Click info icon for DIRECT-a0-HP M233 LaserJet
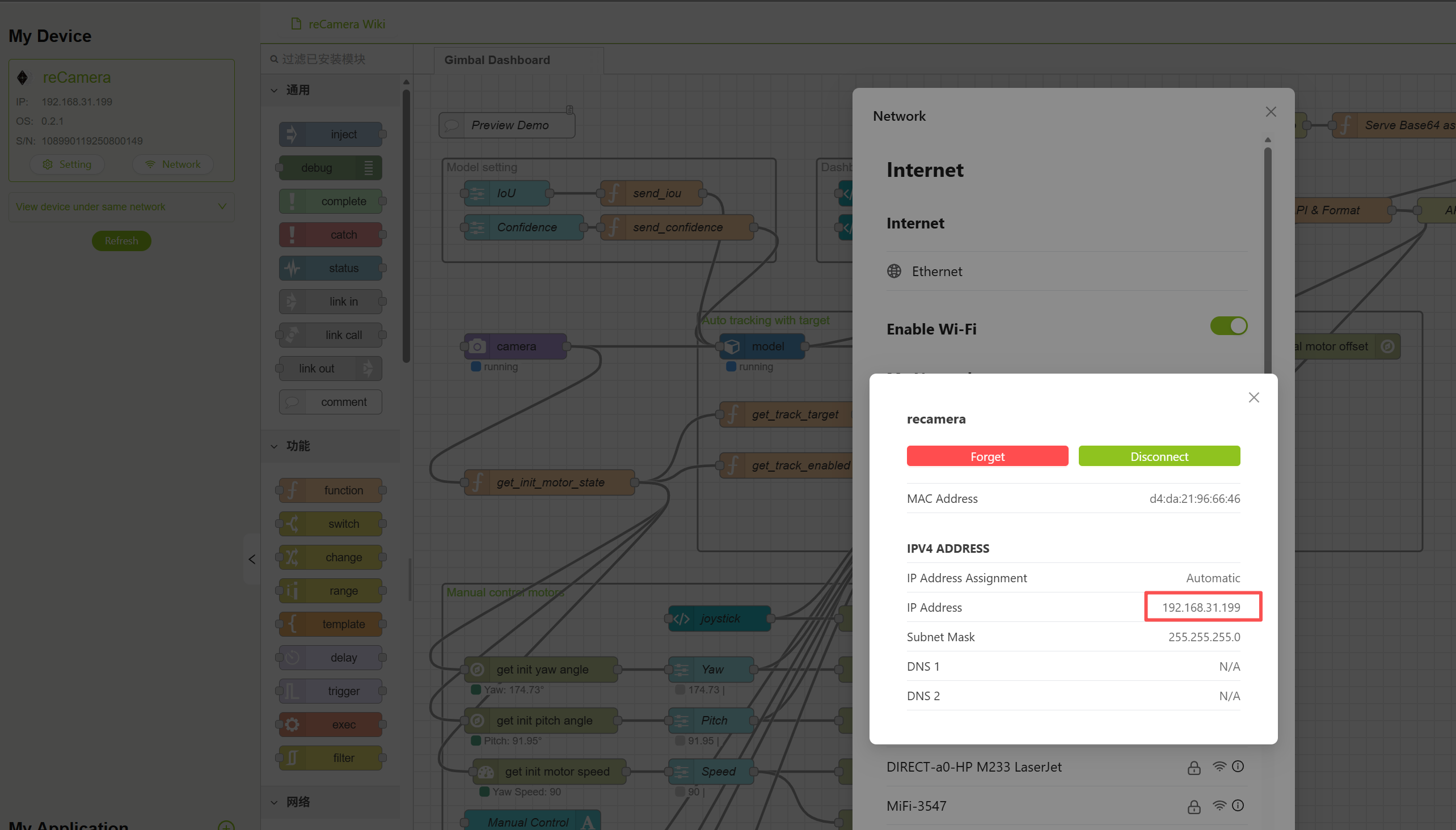Image resolution: width=1456 pixels, height=830 pixels. (x=1238, y=766)
